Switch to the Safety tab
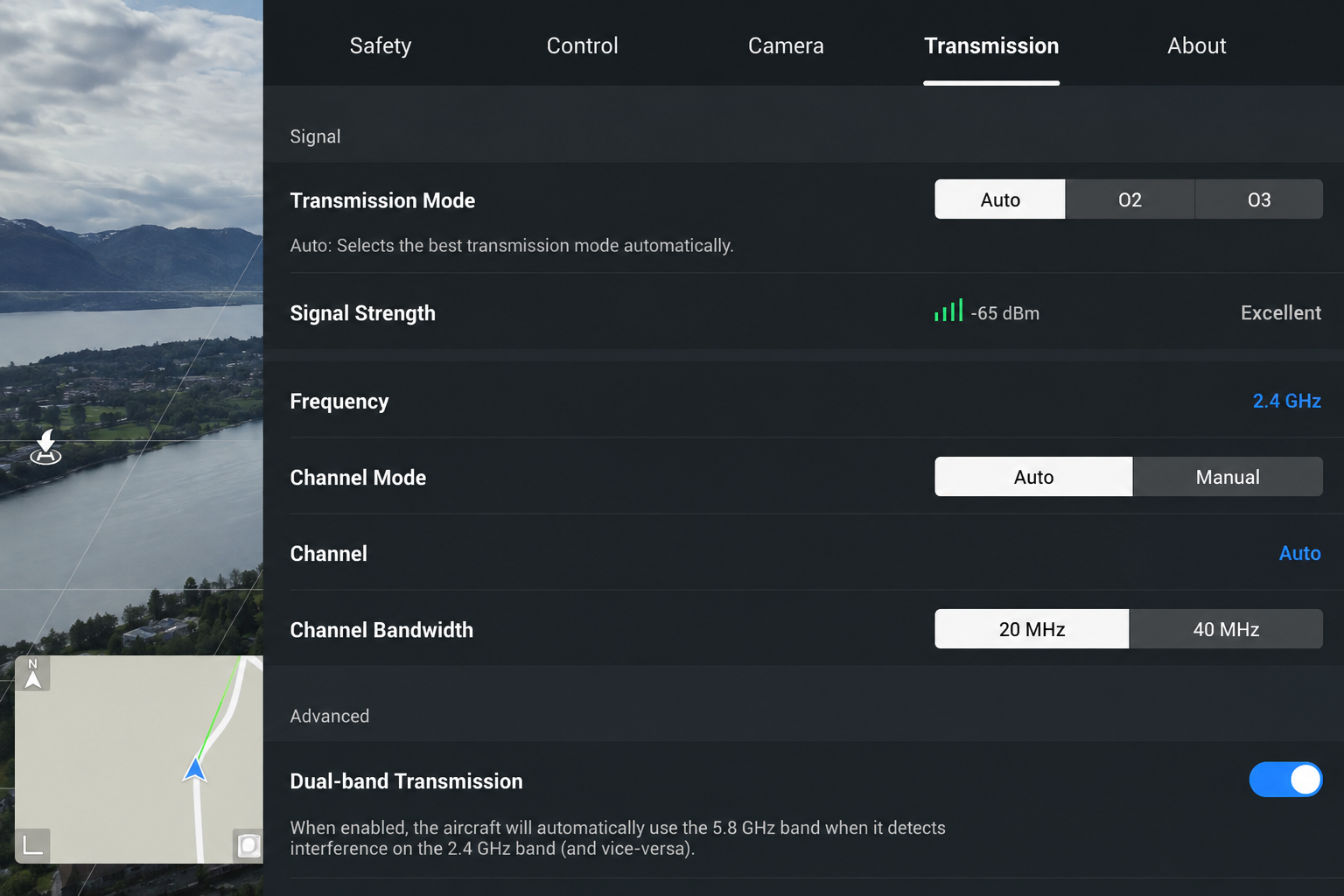The height and width of the screenshot is (896, 1344). click(x=381, y=45)
